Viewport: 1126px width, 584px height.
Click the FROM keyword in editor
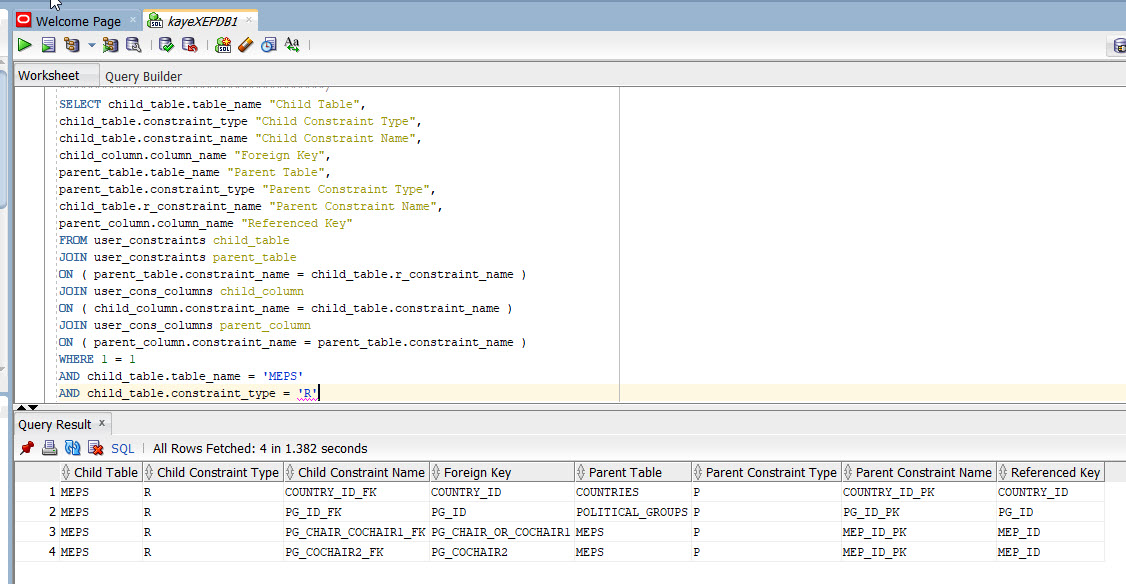click(x=73, y=240)
